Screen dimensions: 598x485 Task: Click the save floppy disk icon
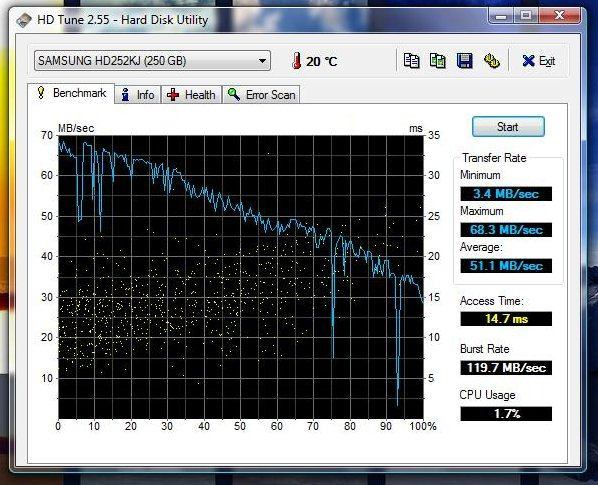[x=465, y=61]
